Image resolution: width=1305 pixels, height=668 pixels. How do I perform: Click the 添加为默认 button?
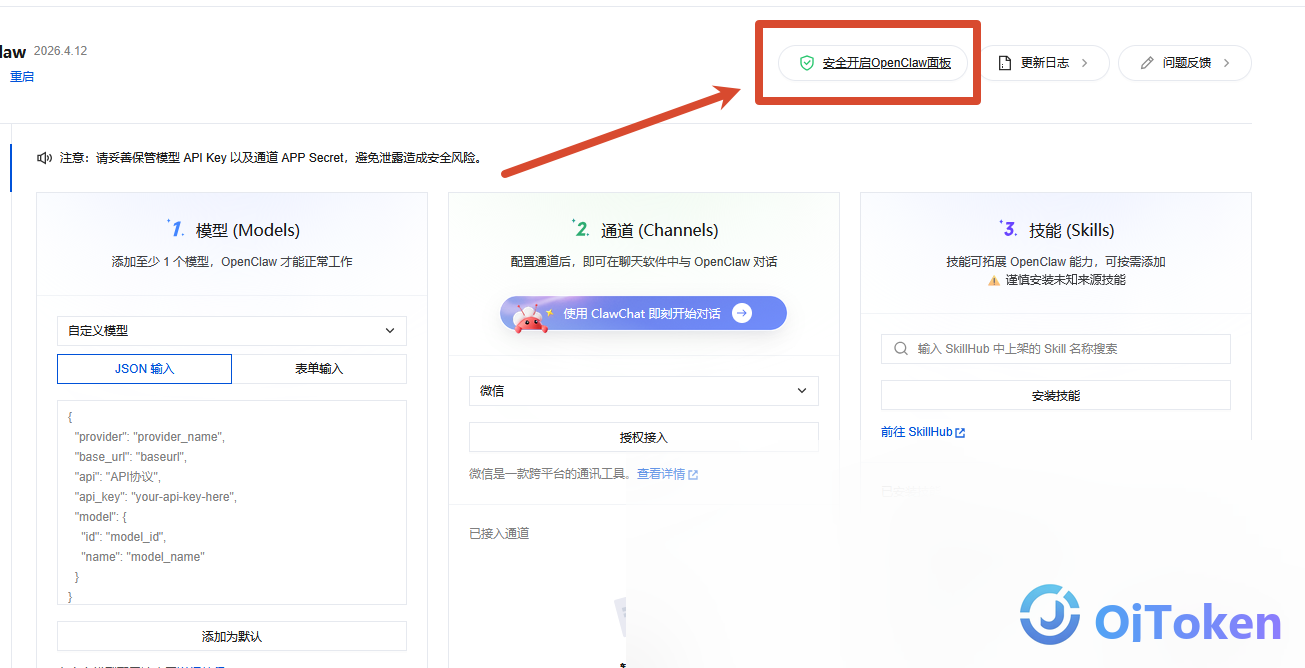(232, 636)
